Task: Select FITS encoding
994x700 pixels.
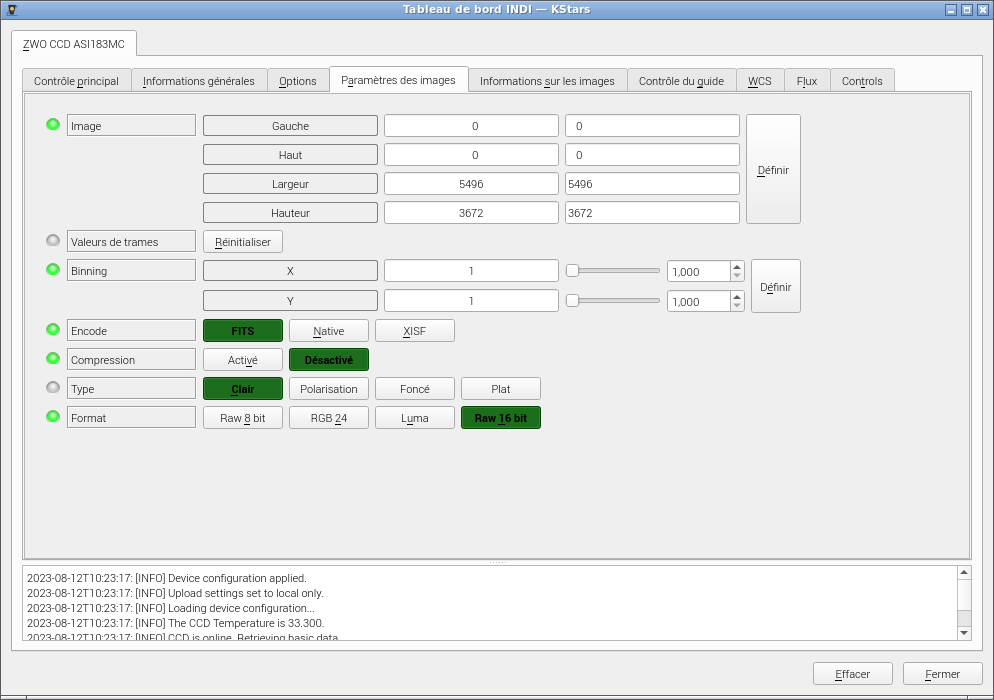Action: coord(243,331)
